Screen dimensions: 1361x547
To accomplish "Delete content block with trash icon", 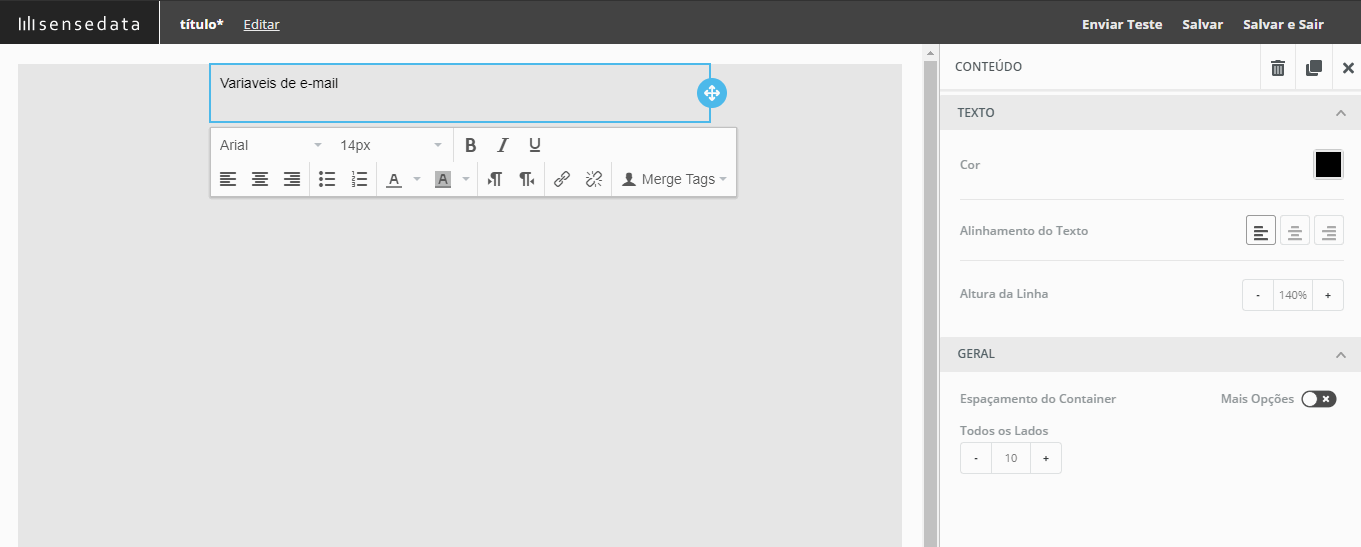I will [x=1278, y=67].
